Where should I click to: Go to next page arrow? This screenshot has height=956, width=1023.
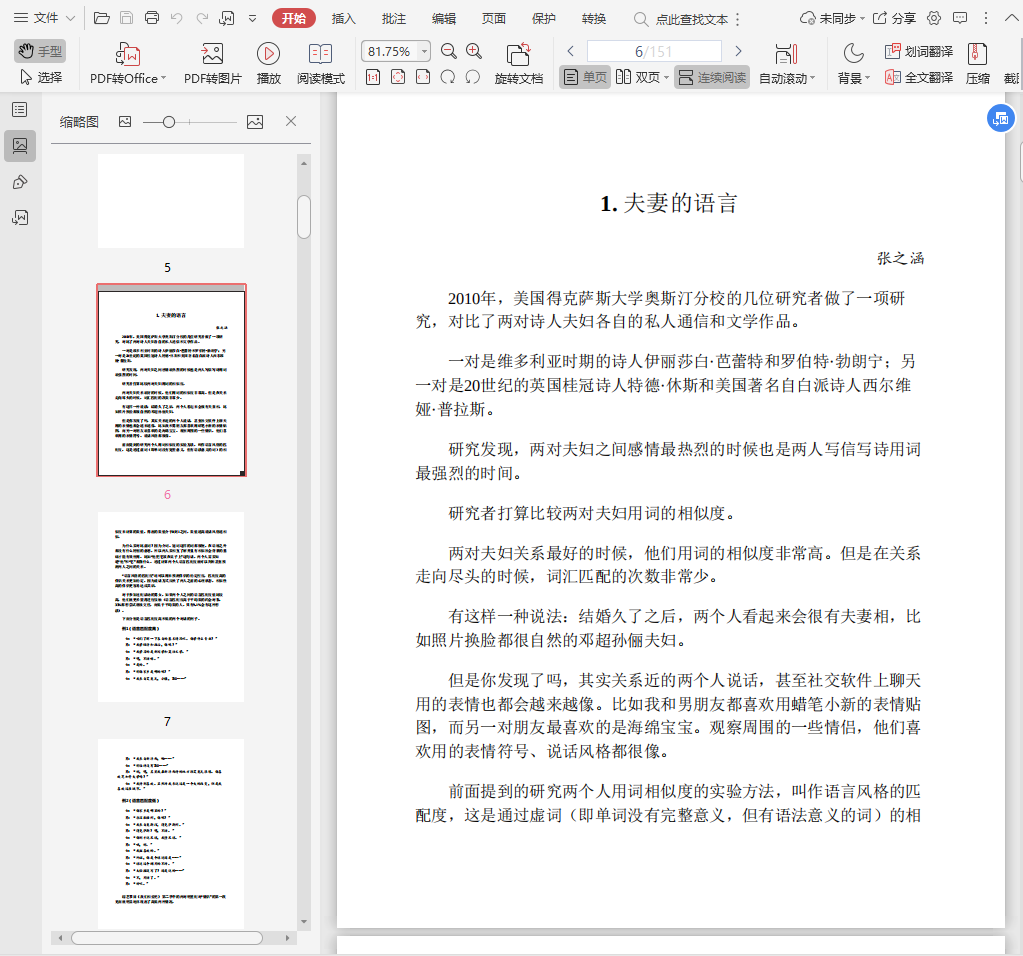tap(739, 51)
